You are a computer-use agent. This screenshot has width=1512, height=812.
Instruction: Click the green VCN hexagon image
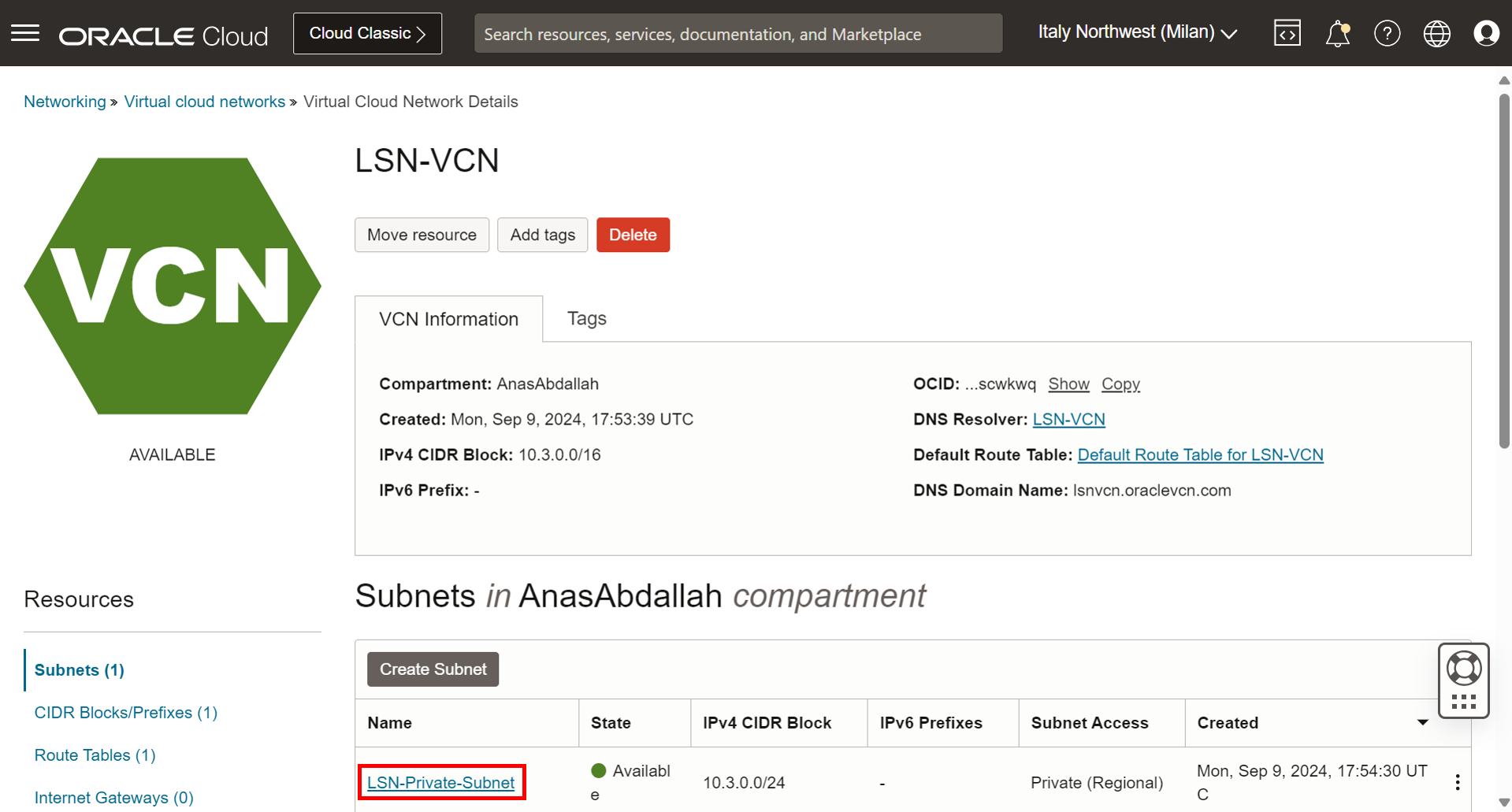click(x=173, y=286)
